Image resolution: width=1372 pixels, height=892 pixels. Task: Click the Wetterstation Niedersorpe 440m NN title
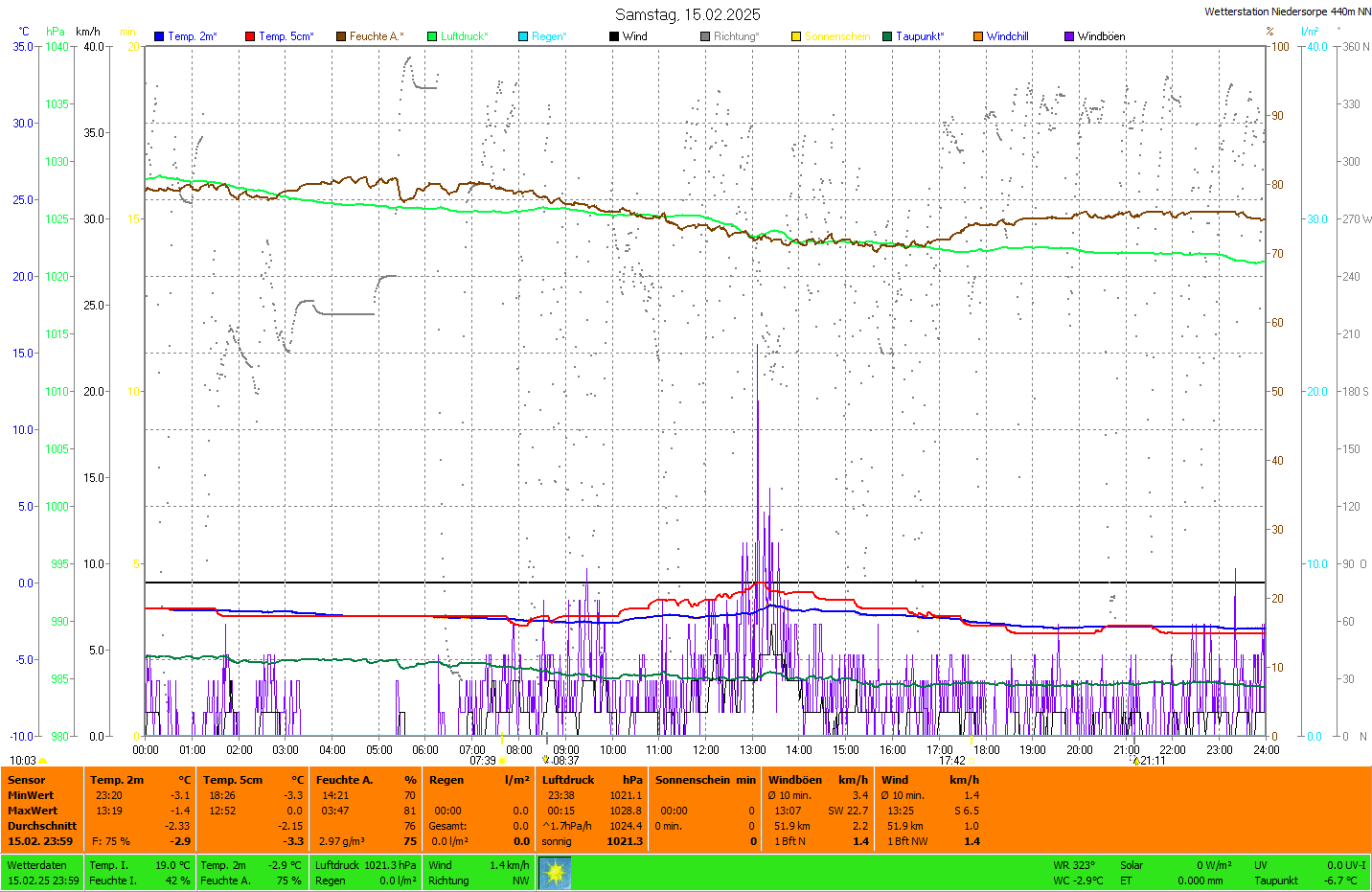[x=1287, y=12]
